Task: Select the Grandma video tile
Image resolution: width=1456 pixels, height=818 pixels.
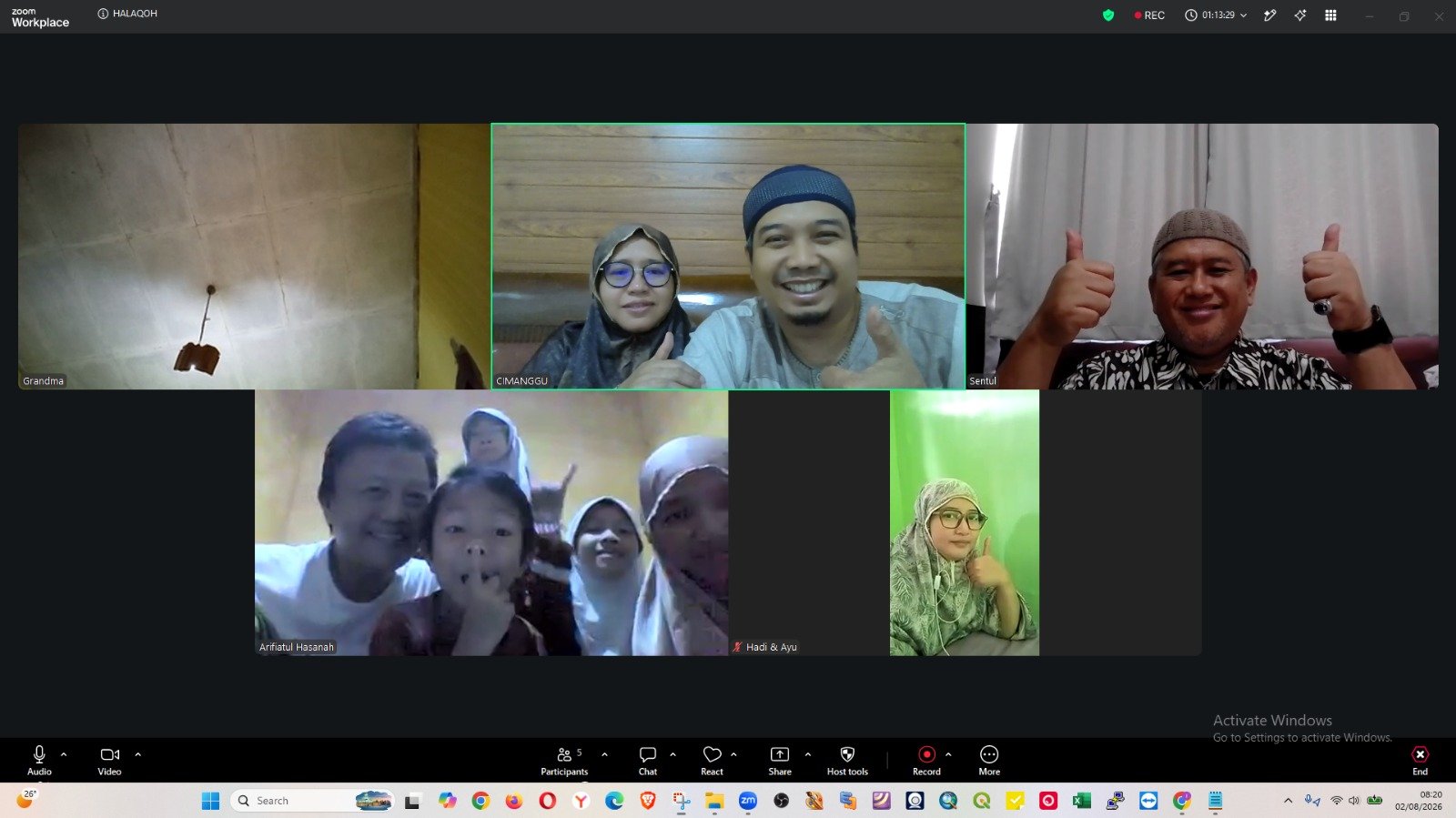Action: [254, 257]
